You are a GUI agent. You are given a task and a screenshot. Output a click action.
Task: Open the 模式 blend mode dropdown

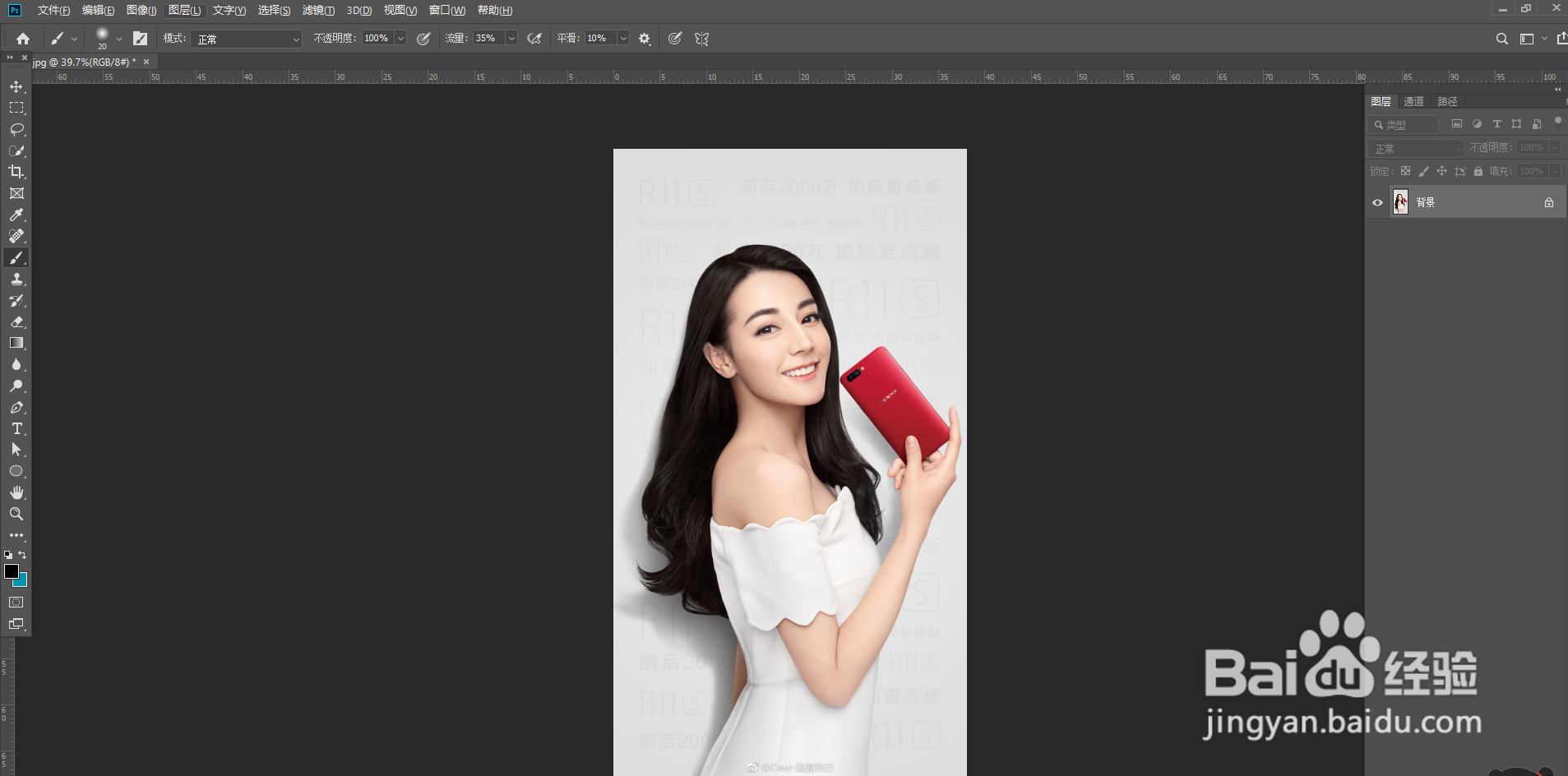tap(247, 39)
